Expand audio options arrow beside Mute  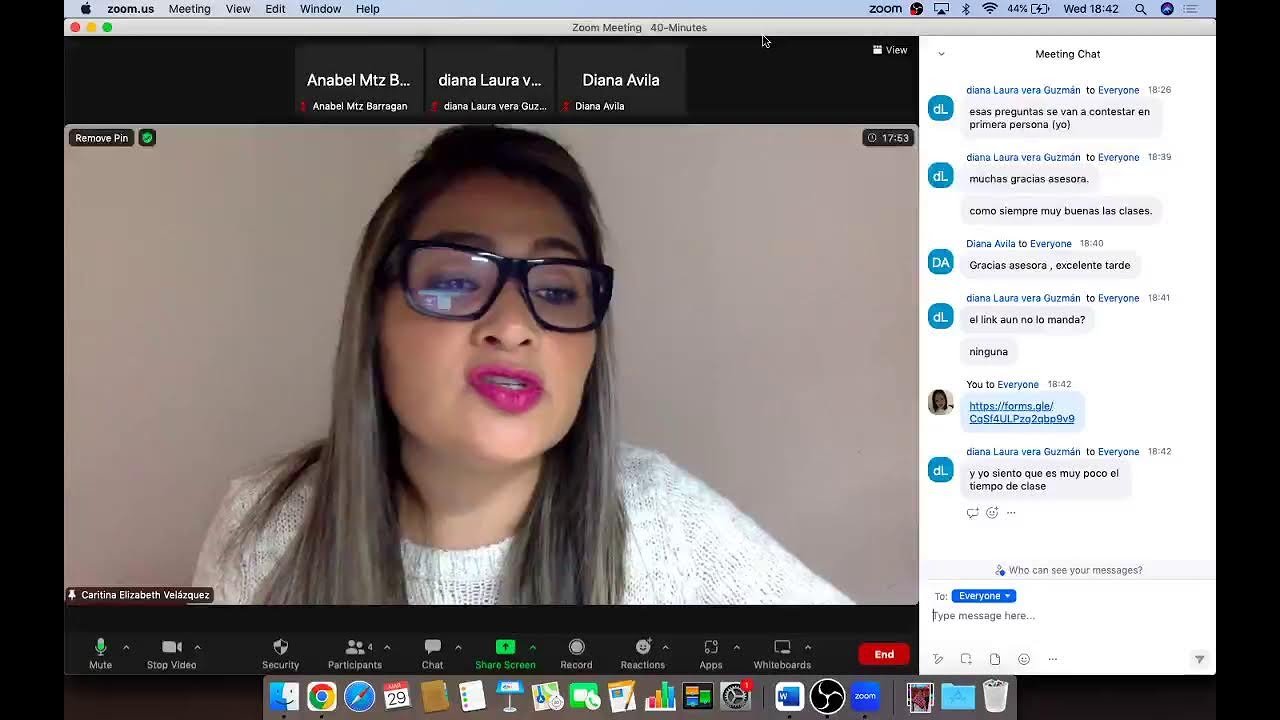click(126, 647)
